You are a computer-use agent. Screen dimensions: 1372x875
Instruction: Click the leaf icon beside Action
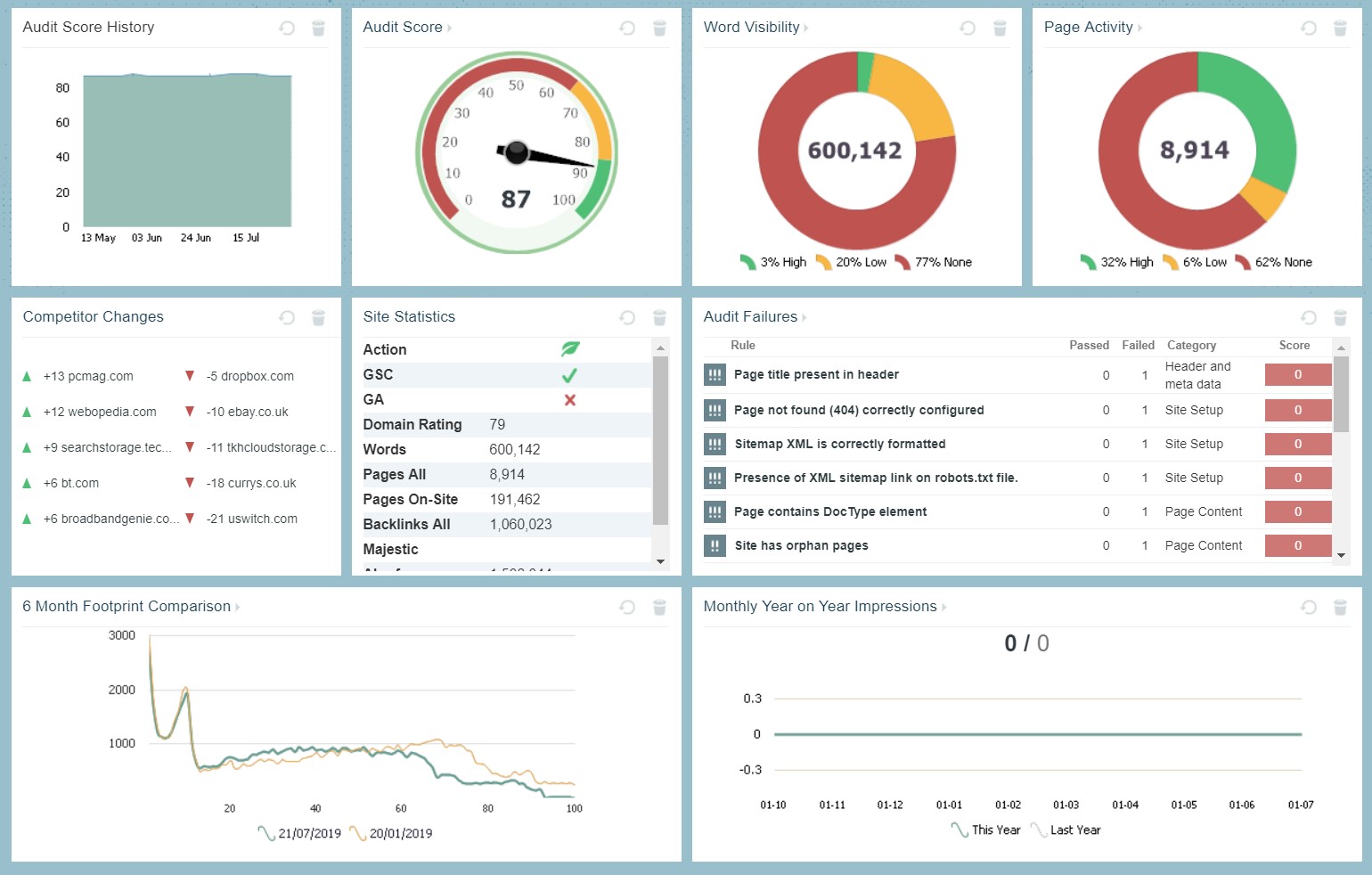click(x=570, y=349)
